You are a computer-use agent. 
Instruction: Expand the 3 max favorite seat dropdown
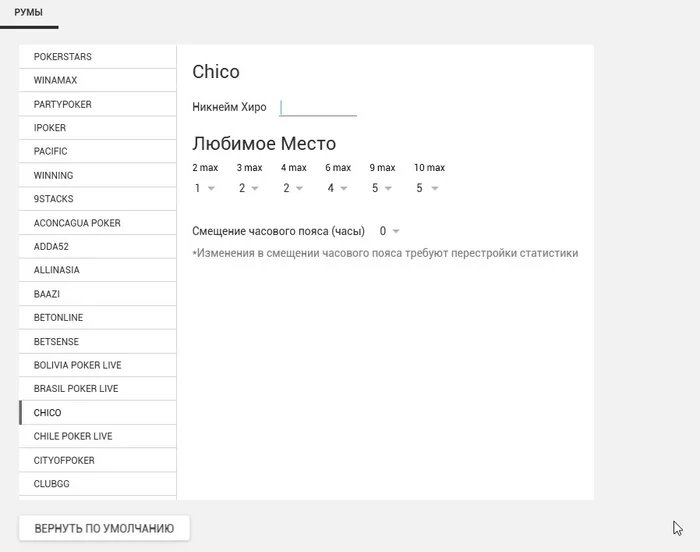pyautogui.click(x=248, y=188)
